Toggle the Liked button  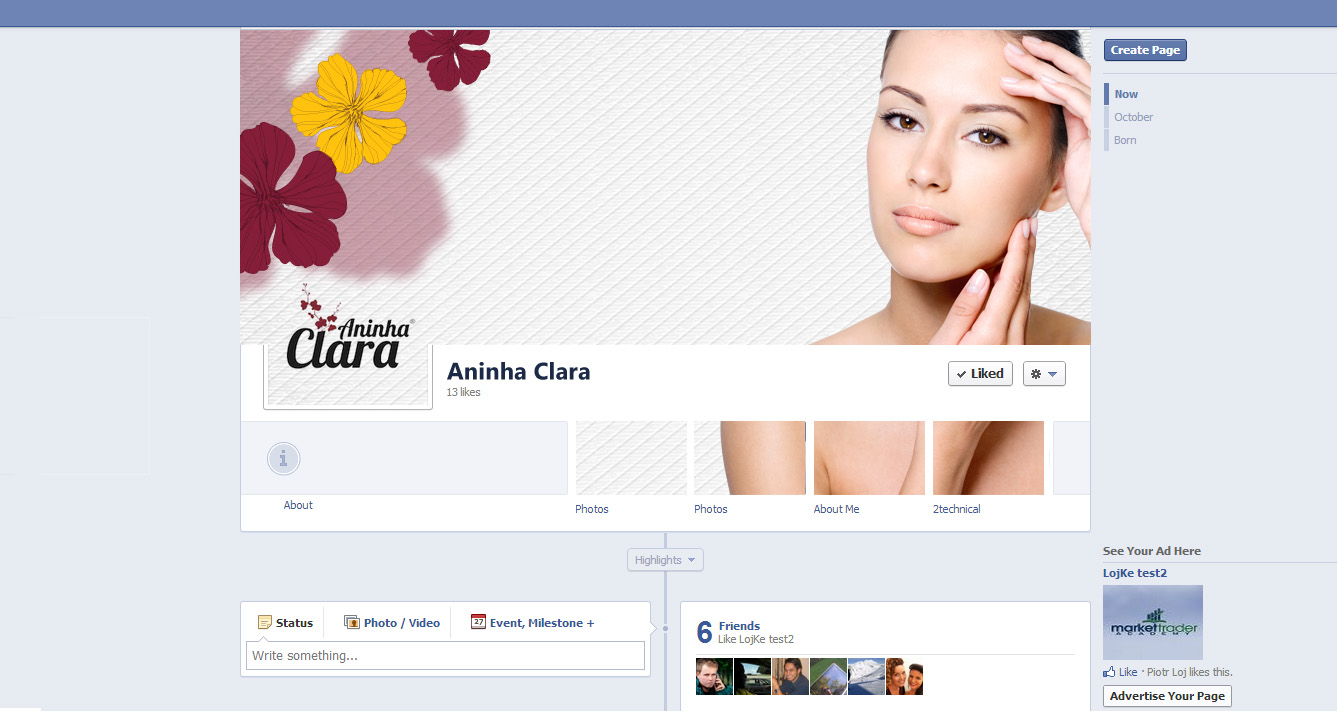pyautogui.click(x=980, y=373)
